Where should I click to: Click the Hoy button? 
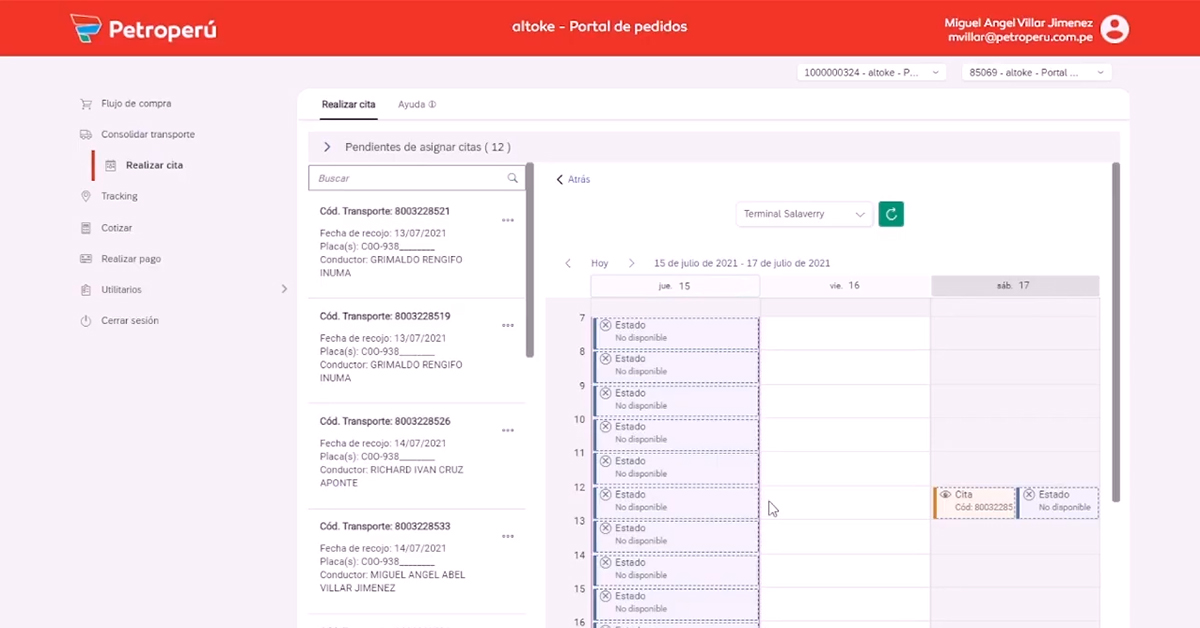click(x=599, y=264)
